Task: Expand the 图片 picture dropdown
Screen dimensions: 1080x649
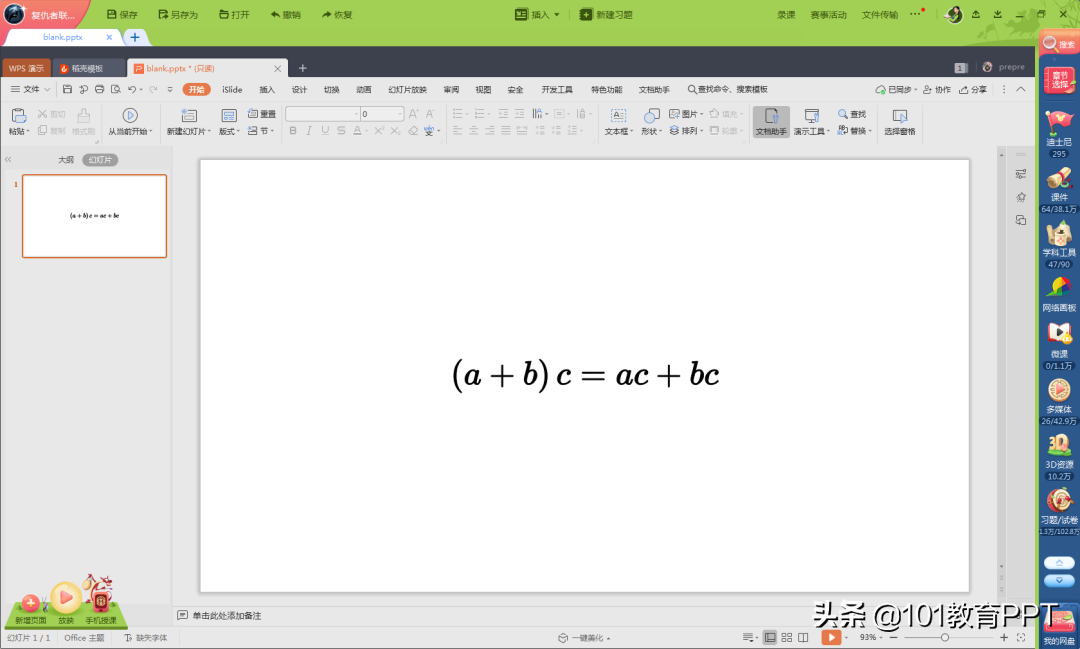Action: pyautogui.click(x=701, y=114)
